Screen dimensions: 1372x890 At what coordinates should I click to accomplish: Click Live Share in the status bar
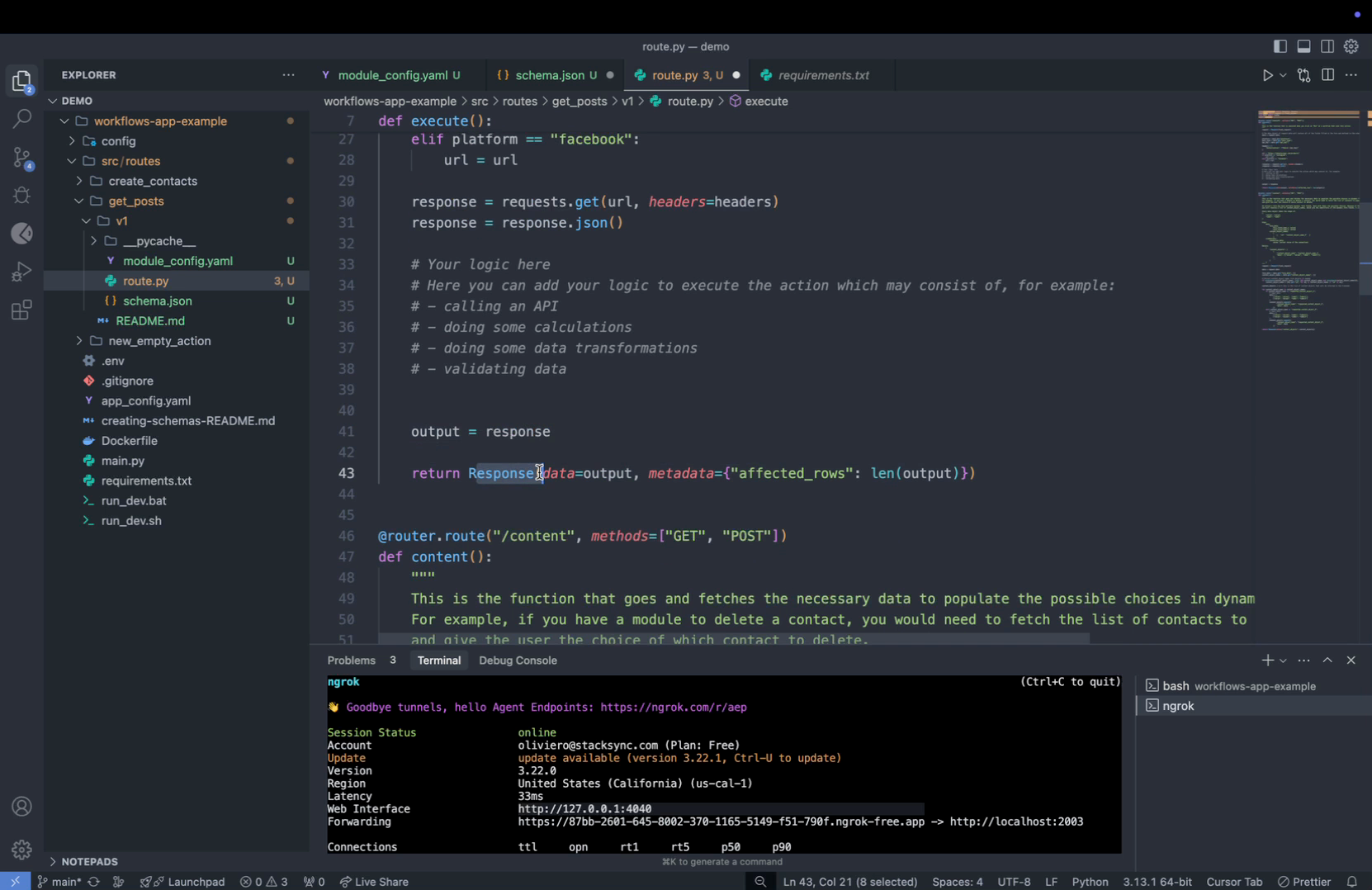[x=374, y=882]
